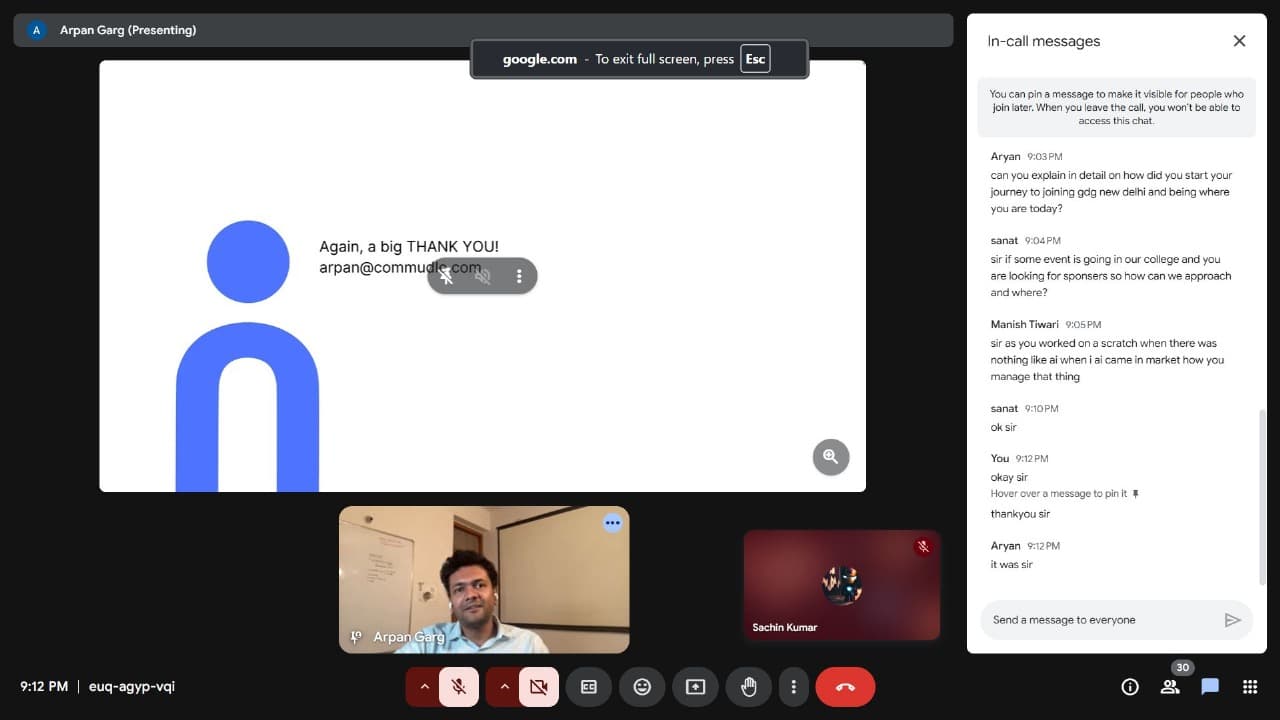Open options on Arpan Garg's video tile
The height and width of the screenshot is (720, 1280).
612,523
